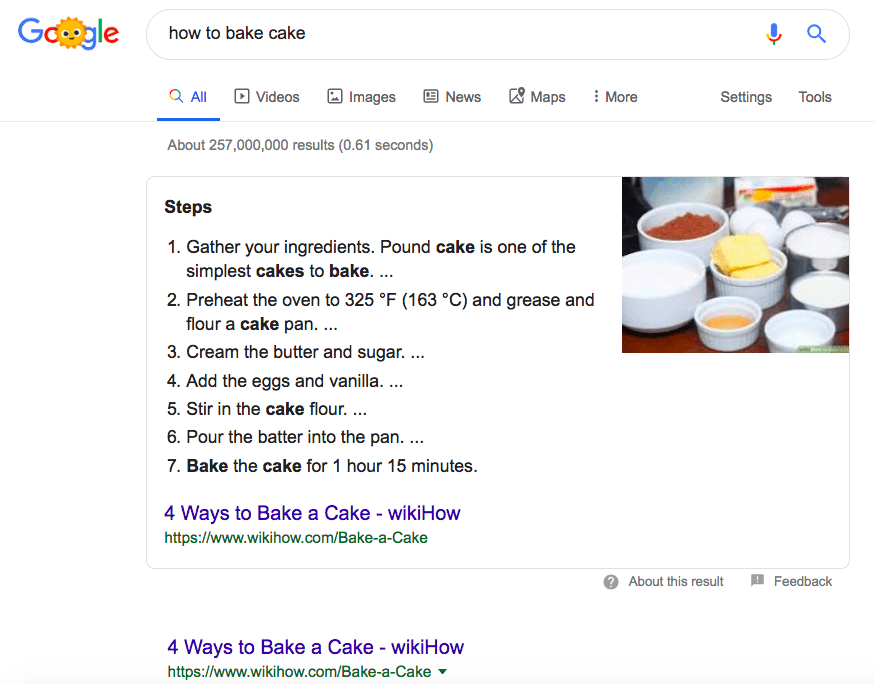Image resolution: width=874 pixels, height=684 pixels.
Task: Switch to the Videos tab
Action: click(267, 97)
